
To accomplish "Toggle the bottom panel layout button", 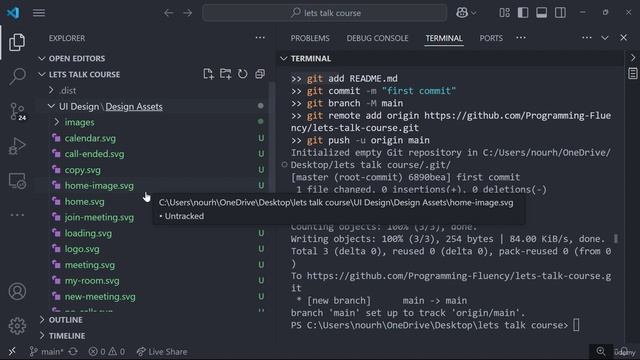I will [x=542, y=13].
